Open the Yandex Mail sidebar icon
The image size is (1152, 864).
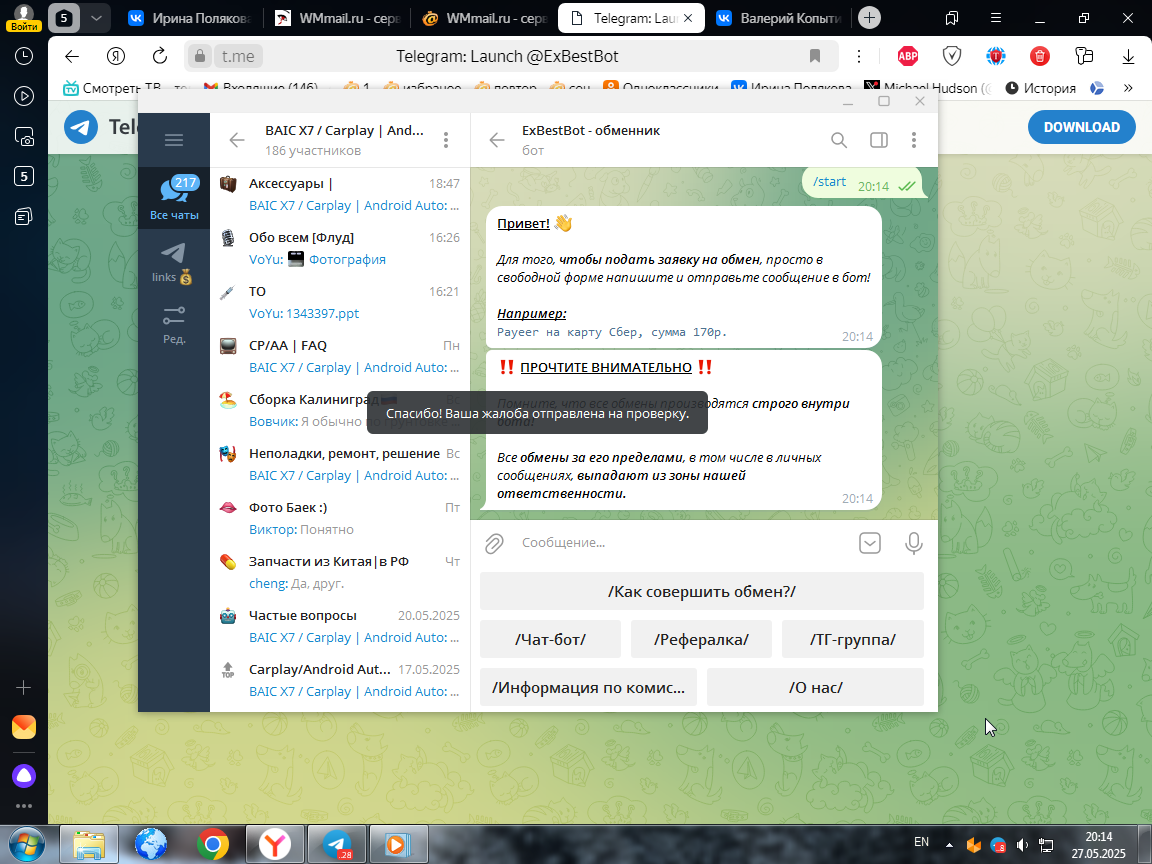(x=24, y=727)
